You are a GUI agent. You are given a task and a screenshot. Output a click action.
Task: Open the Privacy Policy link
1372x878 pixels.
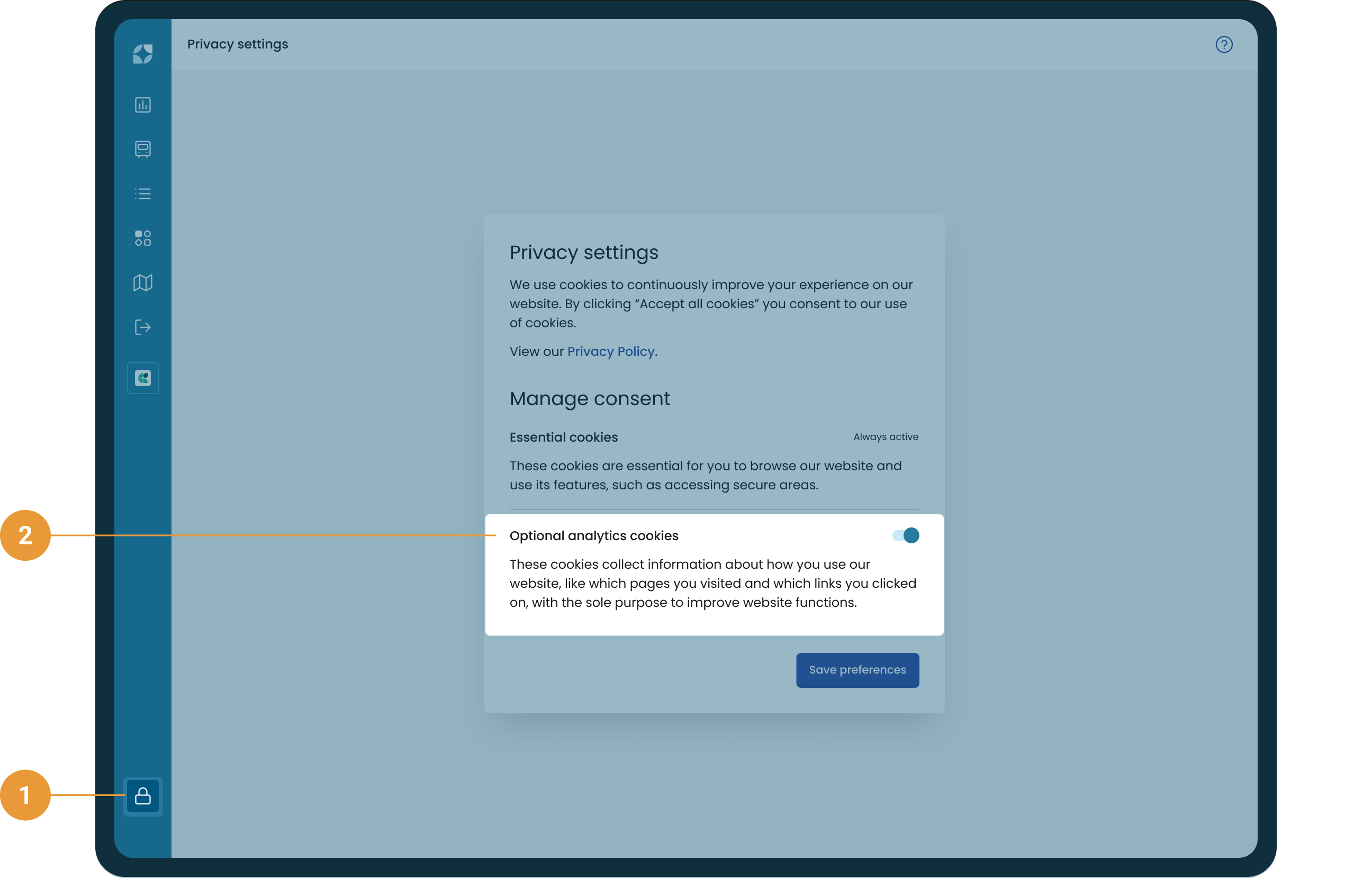pyautogui.click(x=610, y=351)
